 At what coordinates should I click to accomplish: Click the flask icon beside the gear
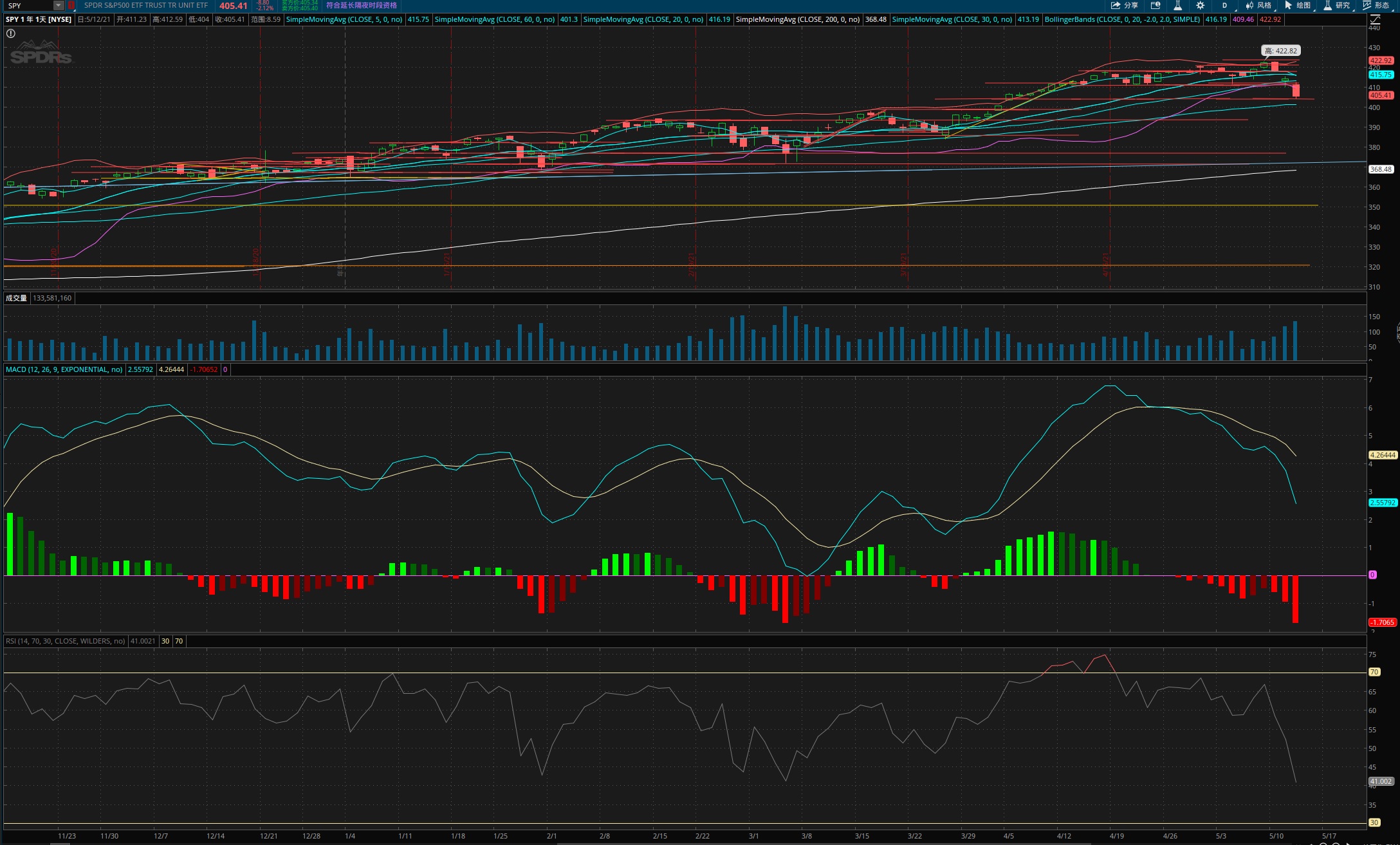pos(1177,5)
